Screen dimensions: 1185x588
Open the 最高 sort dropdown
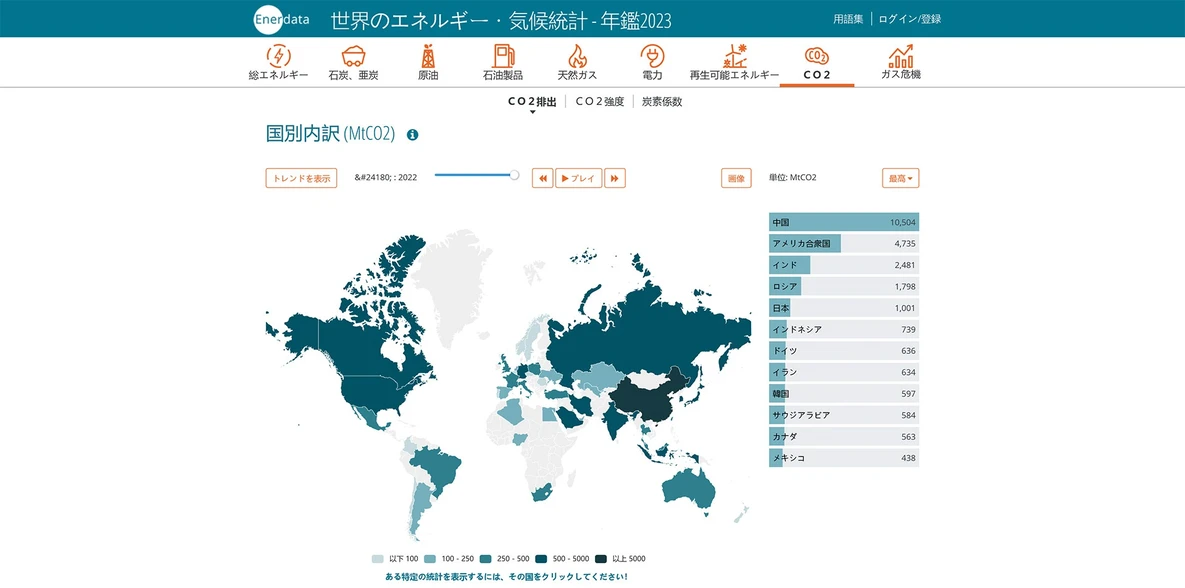900,178
